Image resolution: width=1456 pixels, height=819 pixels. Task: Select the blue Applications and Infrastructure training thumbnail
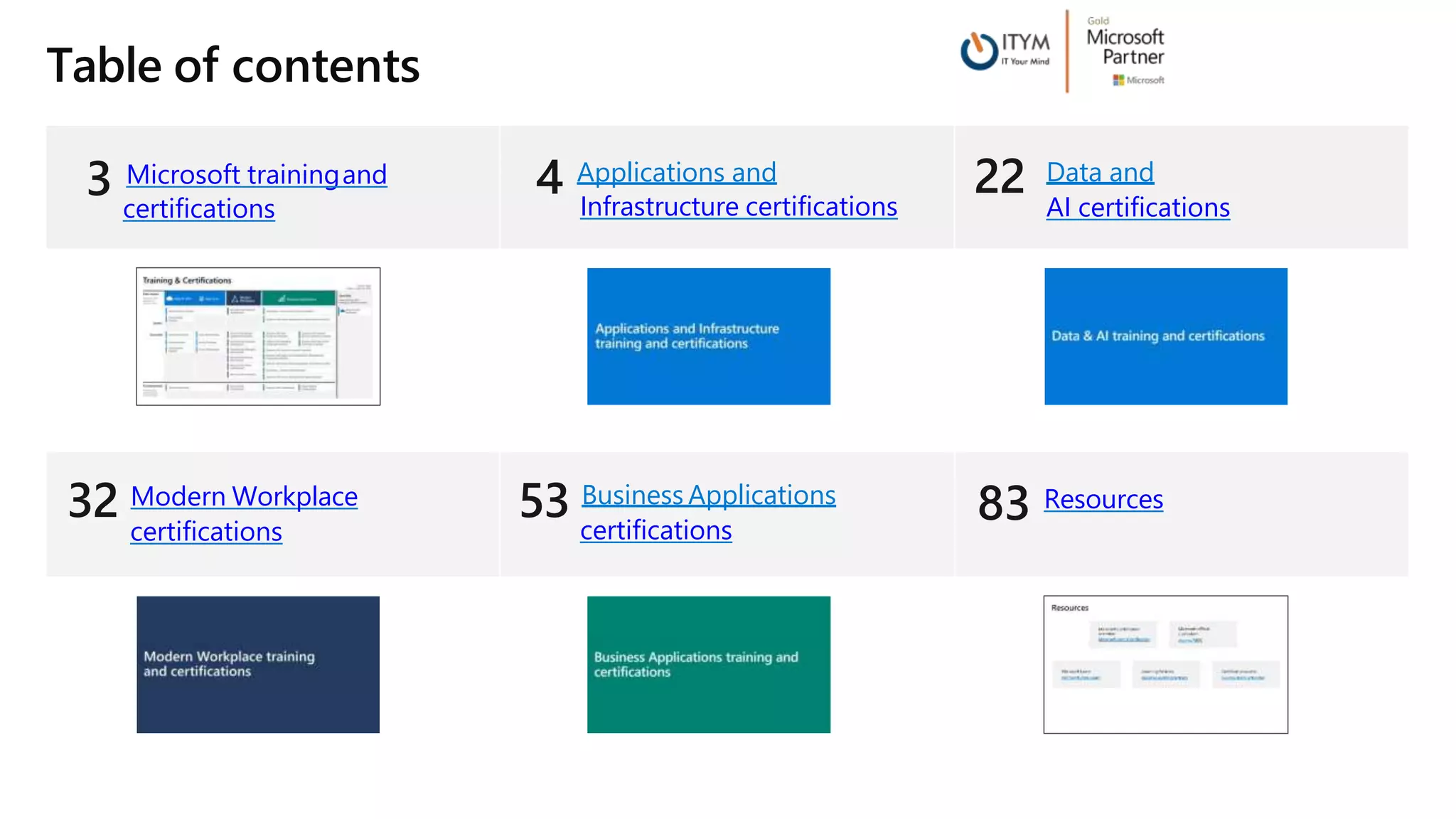pyautogui.click(x=709, y=336)
